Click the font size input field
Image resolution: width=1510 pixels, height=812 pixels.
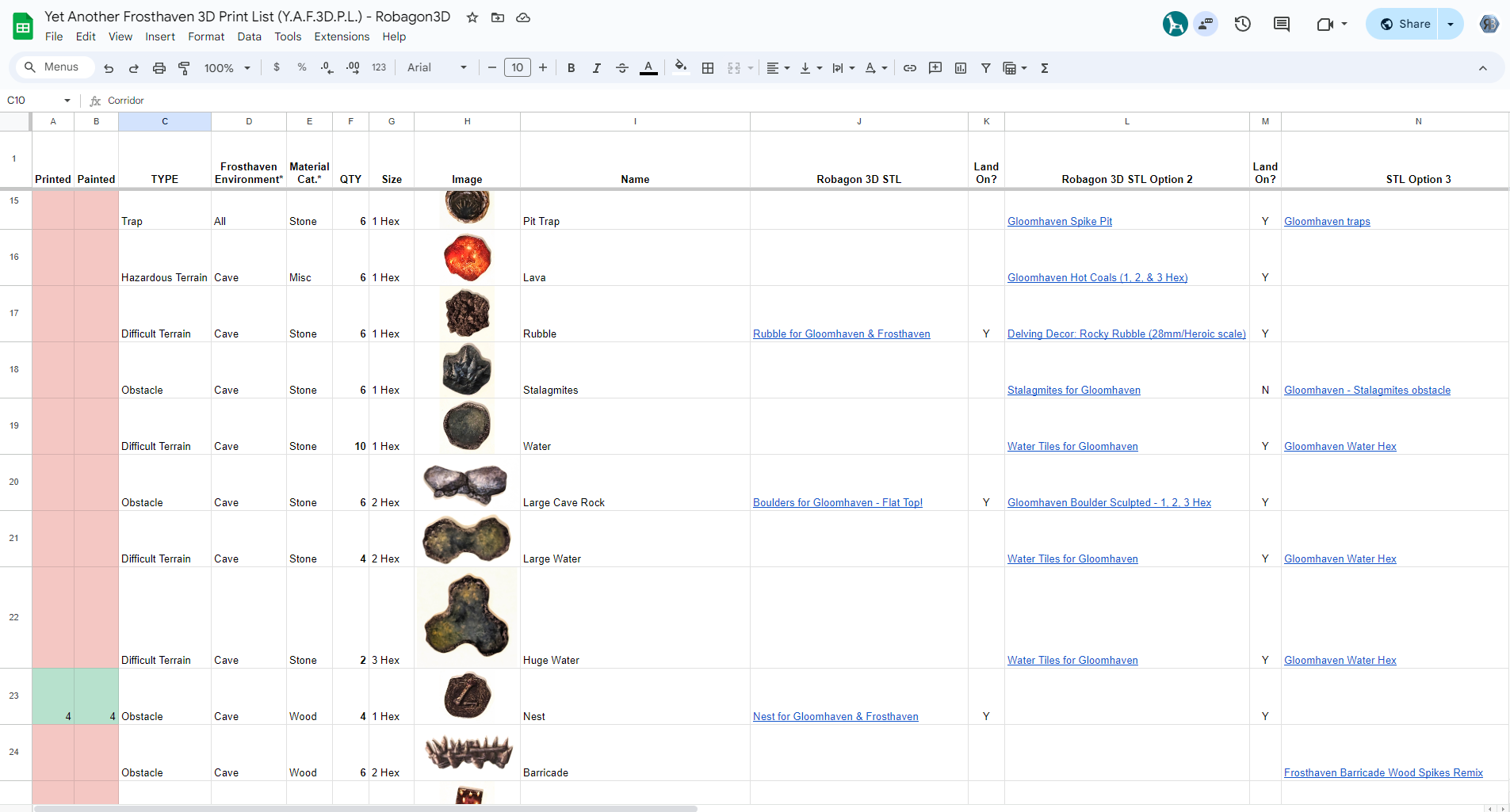click(518, 68)
